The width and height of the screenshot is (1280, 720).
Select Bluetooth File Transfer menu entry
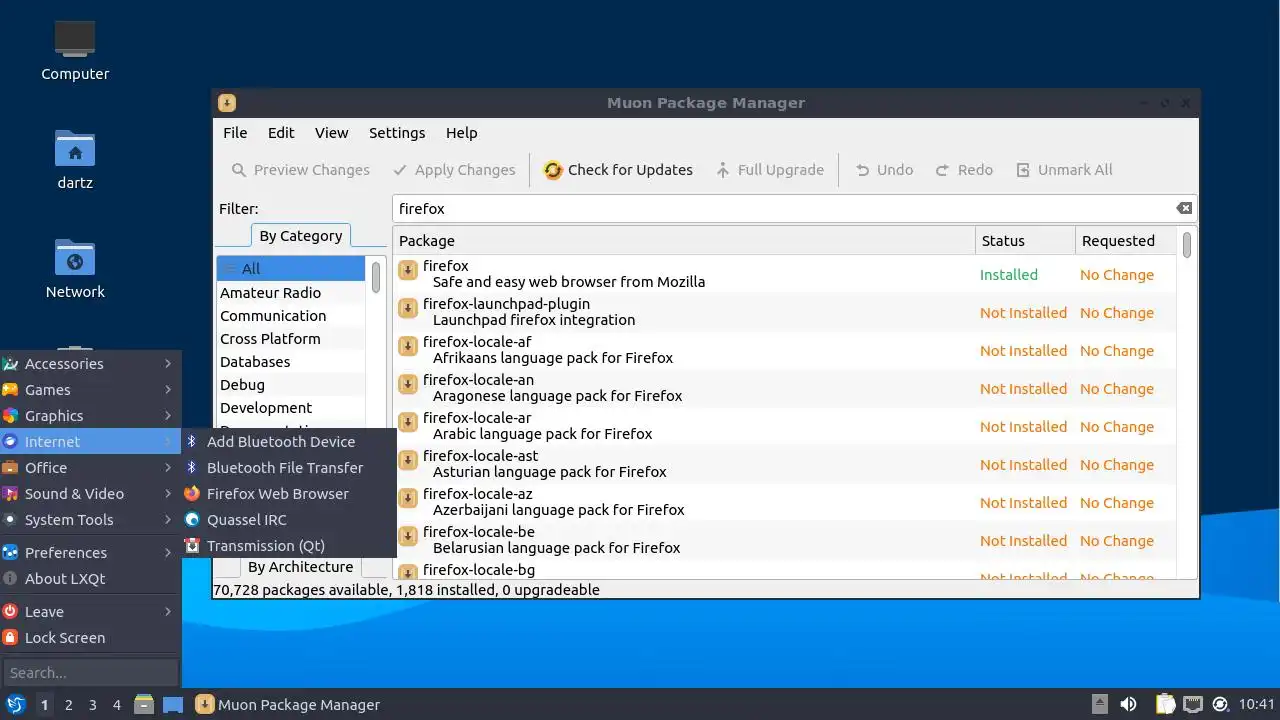[x=289, y=468]
